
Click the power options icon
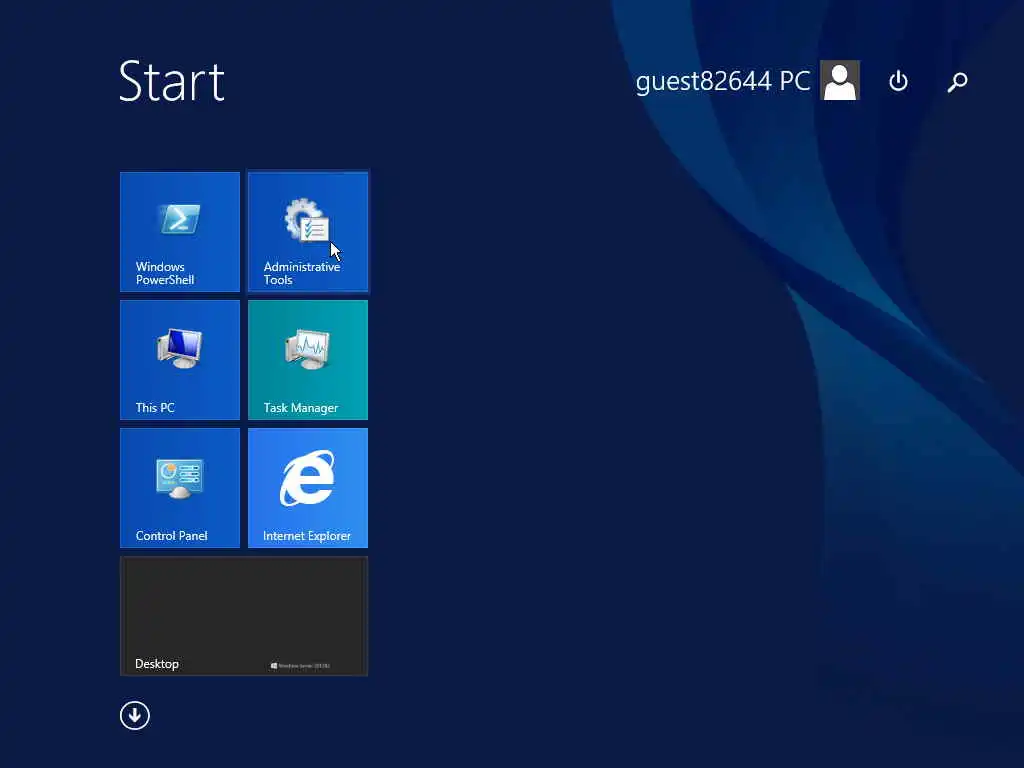point(898,81)
